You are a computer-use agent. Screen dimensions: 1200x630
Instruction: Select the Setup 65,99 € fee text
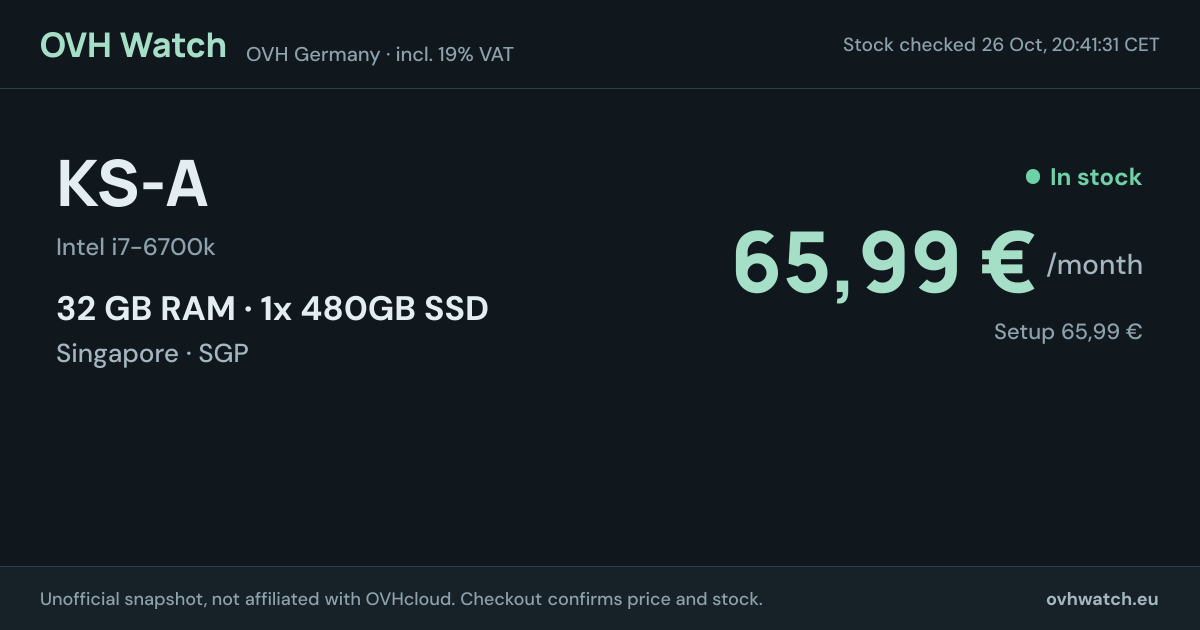point(1068,332)
